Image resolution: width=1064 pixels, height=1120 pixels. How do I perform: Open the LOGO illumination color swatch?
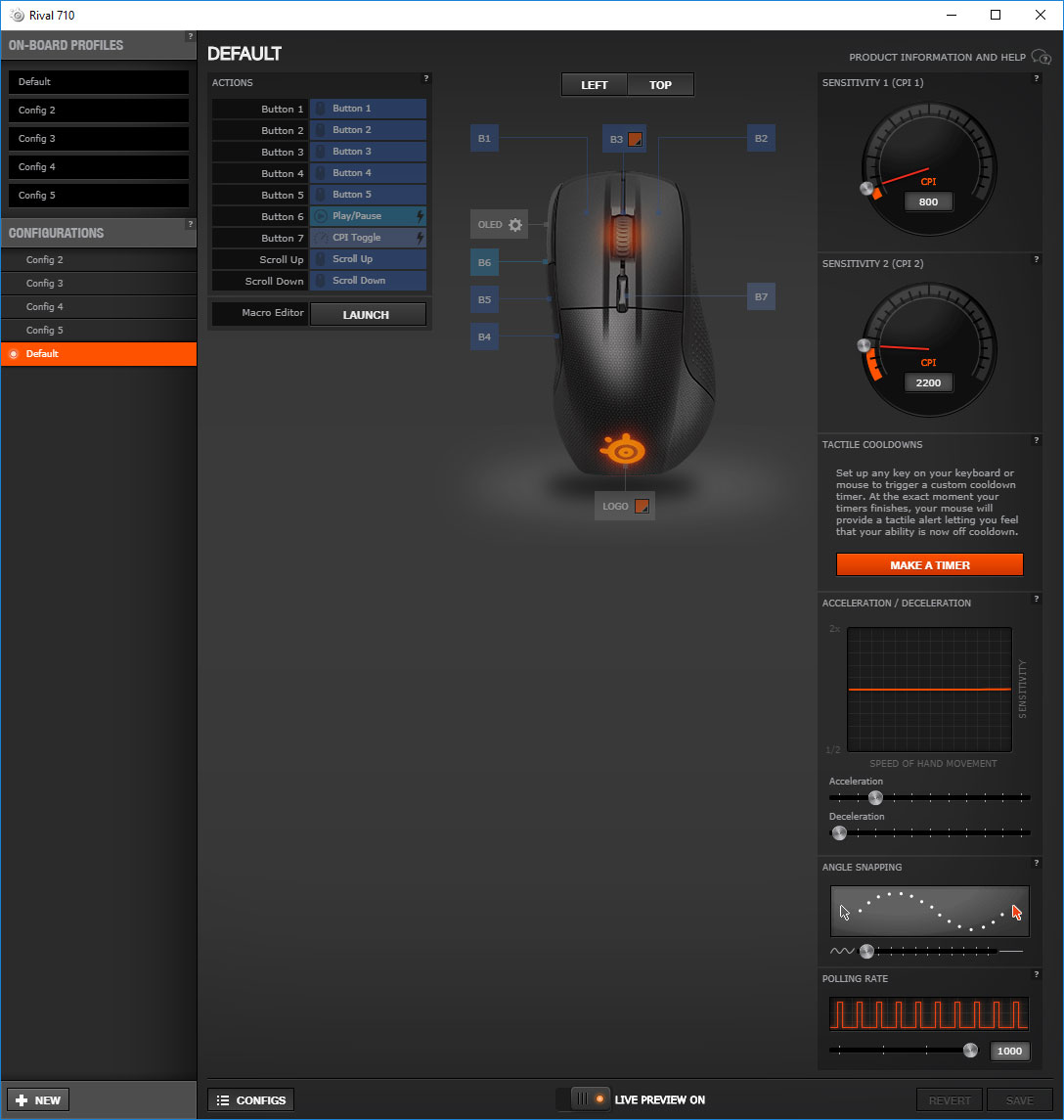642,507
